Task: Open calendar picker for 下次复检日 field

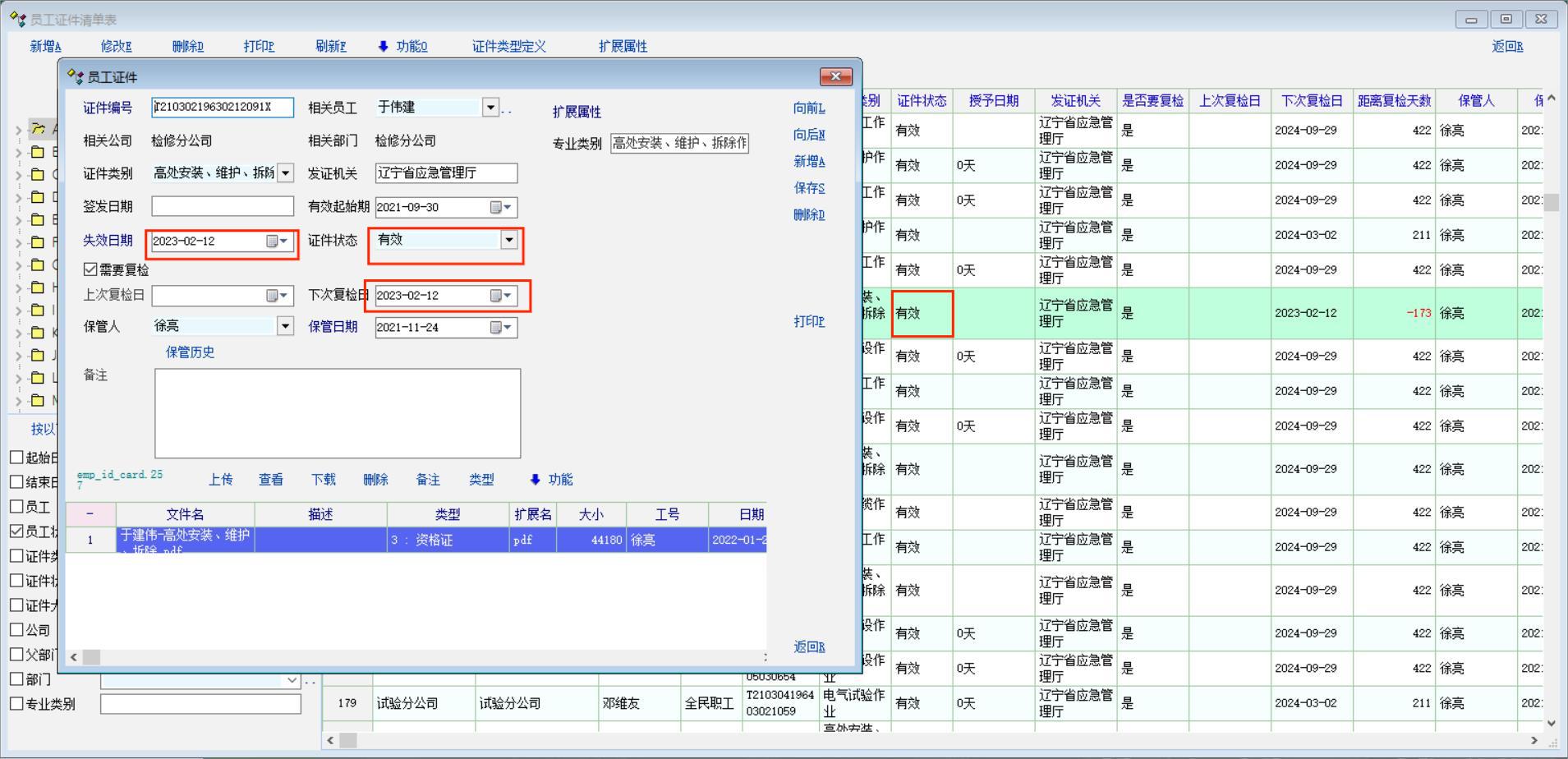Action: pos(501,296)
